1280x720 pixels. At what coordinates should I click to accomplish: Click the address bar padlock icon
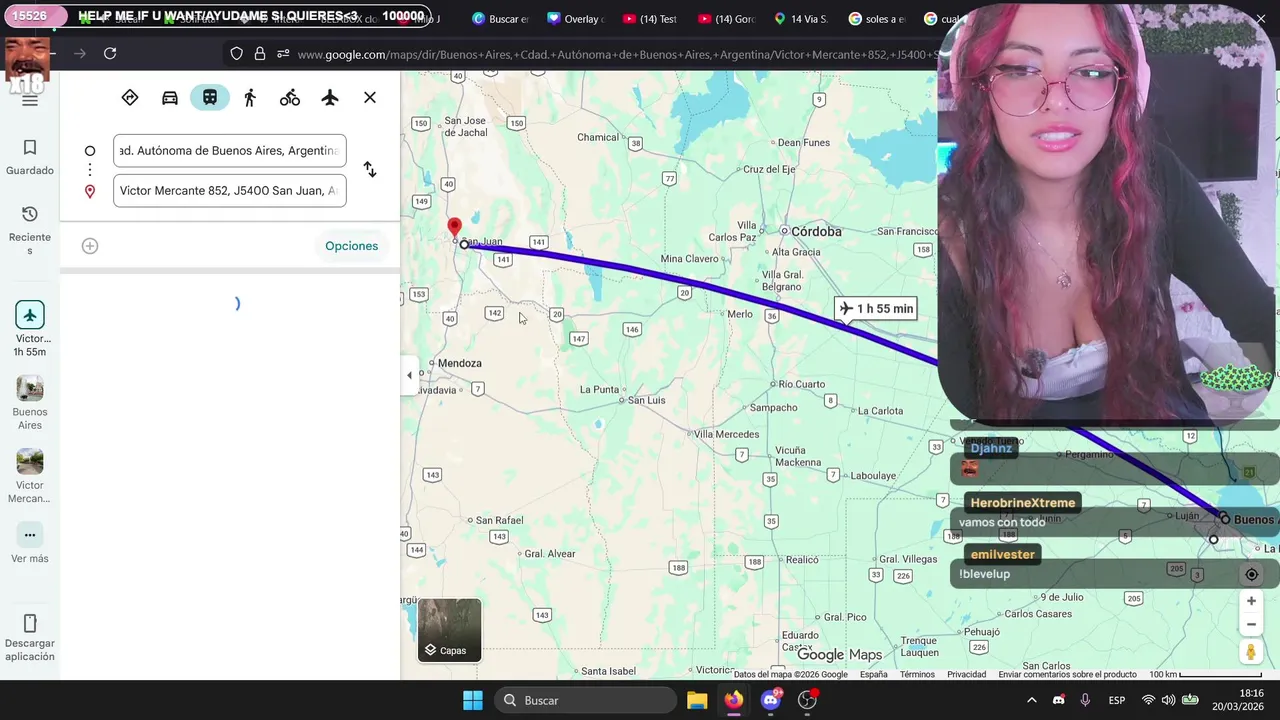260,54
